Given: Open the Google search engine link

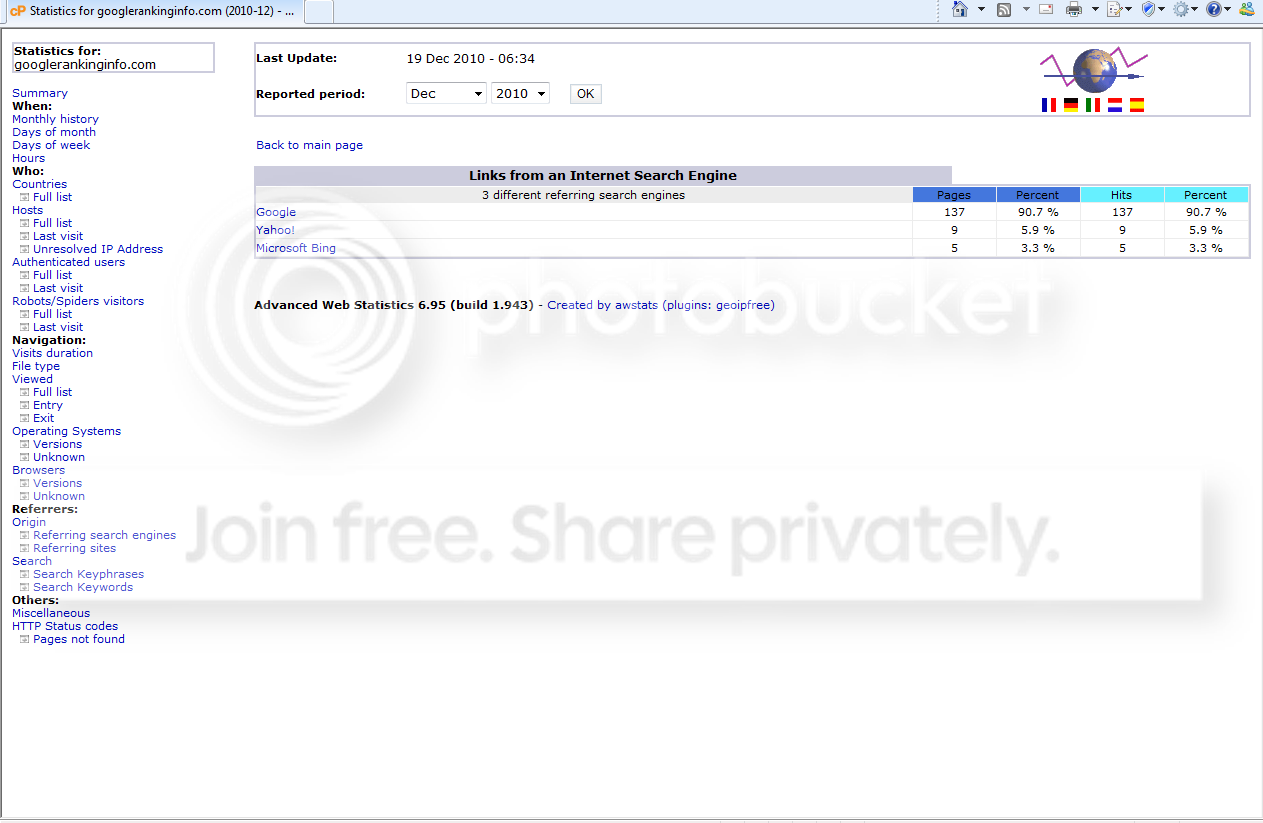Looking at the screenshot, I should point(276,212).
